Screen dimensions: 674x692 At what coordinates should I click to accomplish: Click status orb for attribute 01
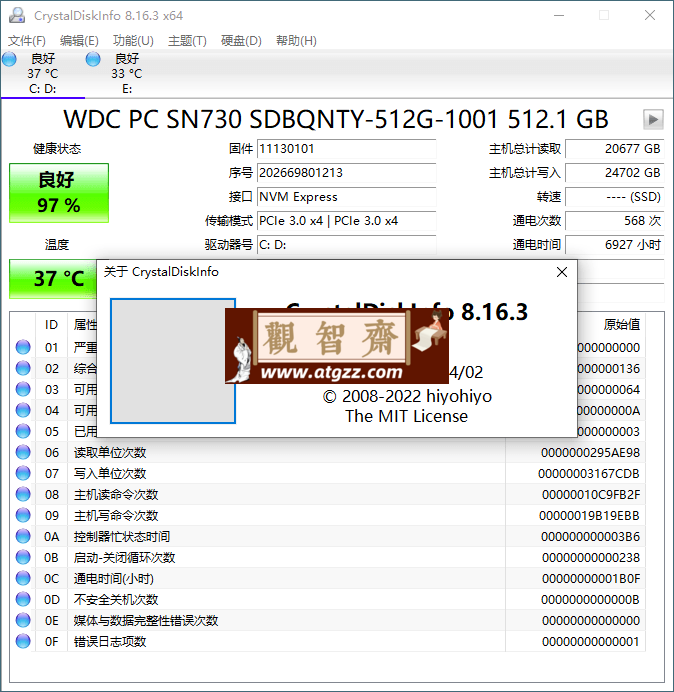point(23,347)
